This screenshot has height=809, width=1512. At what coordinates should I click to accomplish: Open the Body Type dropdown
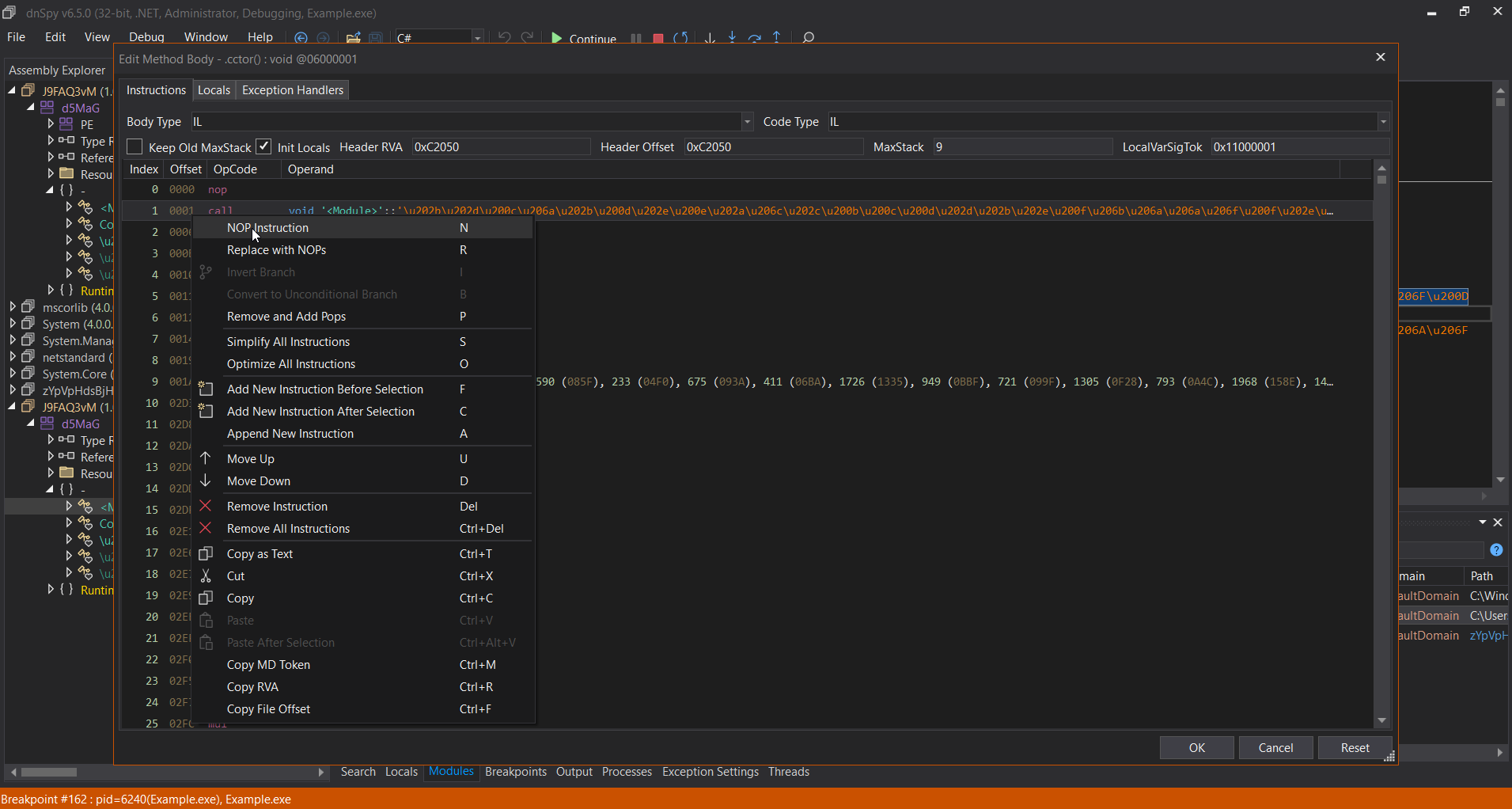click(747, 122)
